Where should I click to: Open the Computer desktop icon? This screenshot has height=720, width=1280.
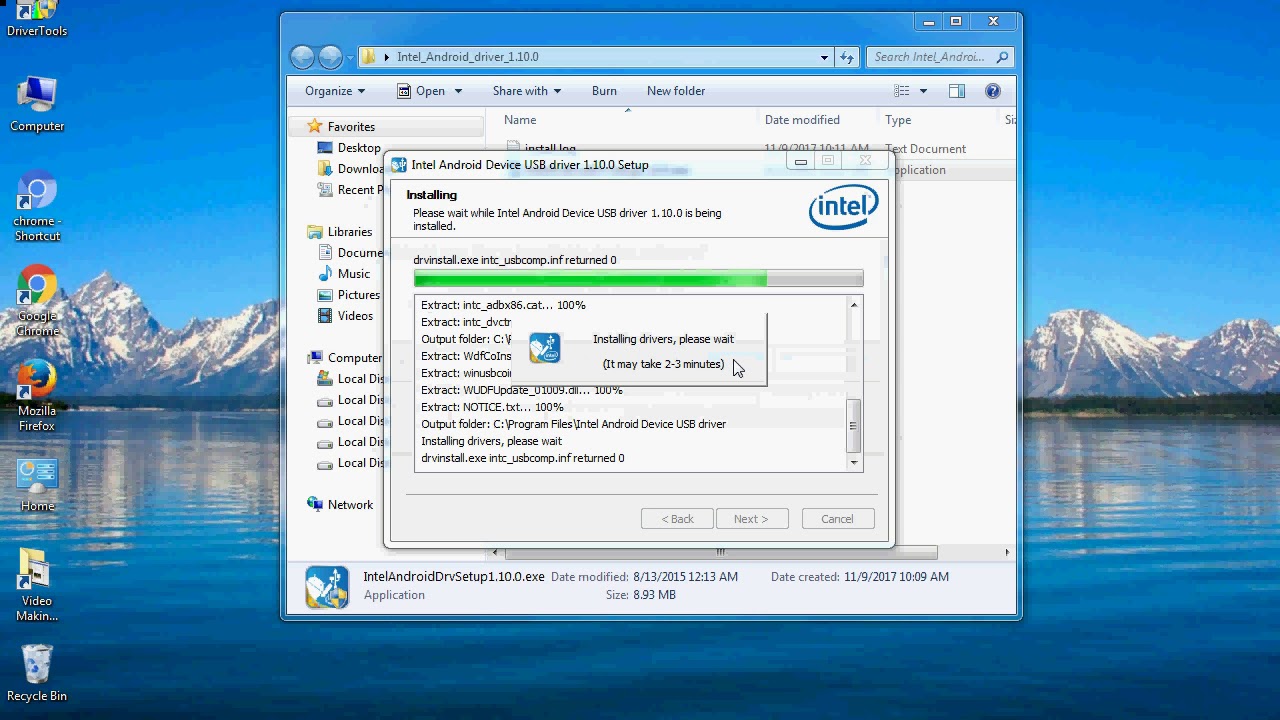point(37,104)
